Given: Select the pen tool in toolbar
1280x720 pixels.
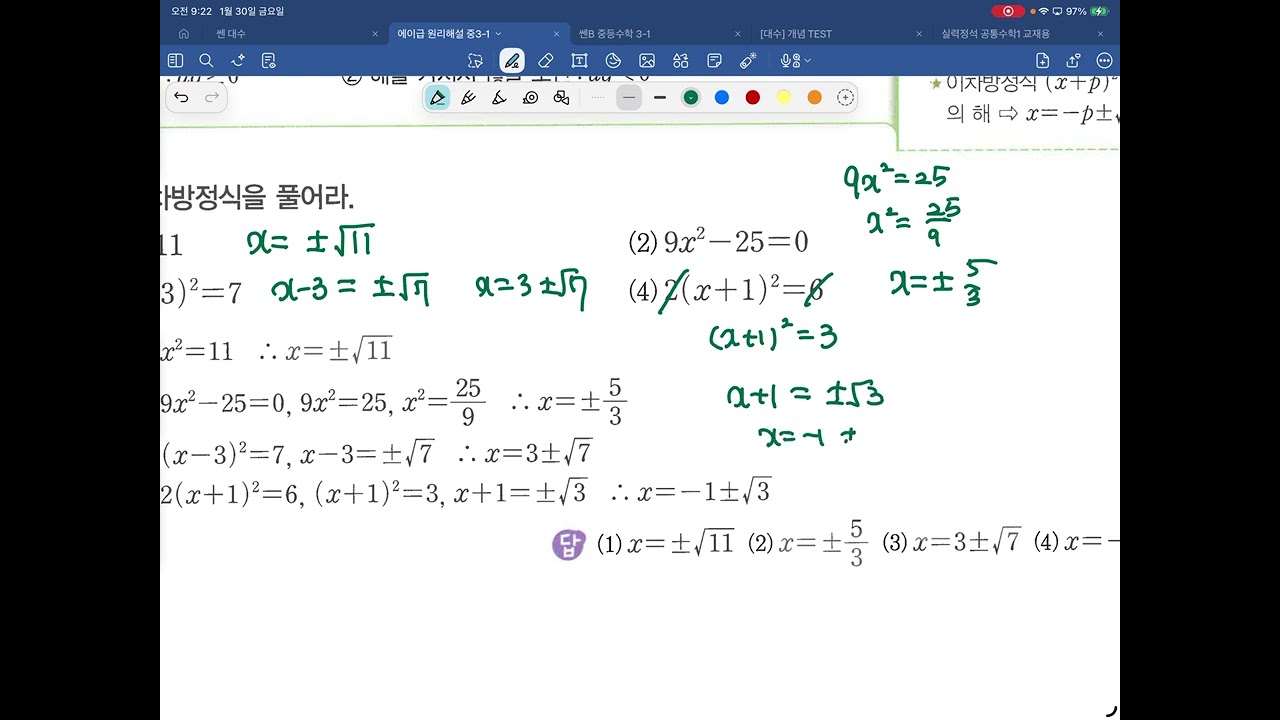Looking at the screenshot, I should tap(512, 61).
